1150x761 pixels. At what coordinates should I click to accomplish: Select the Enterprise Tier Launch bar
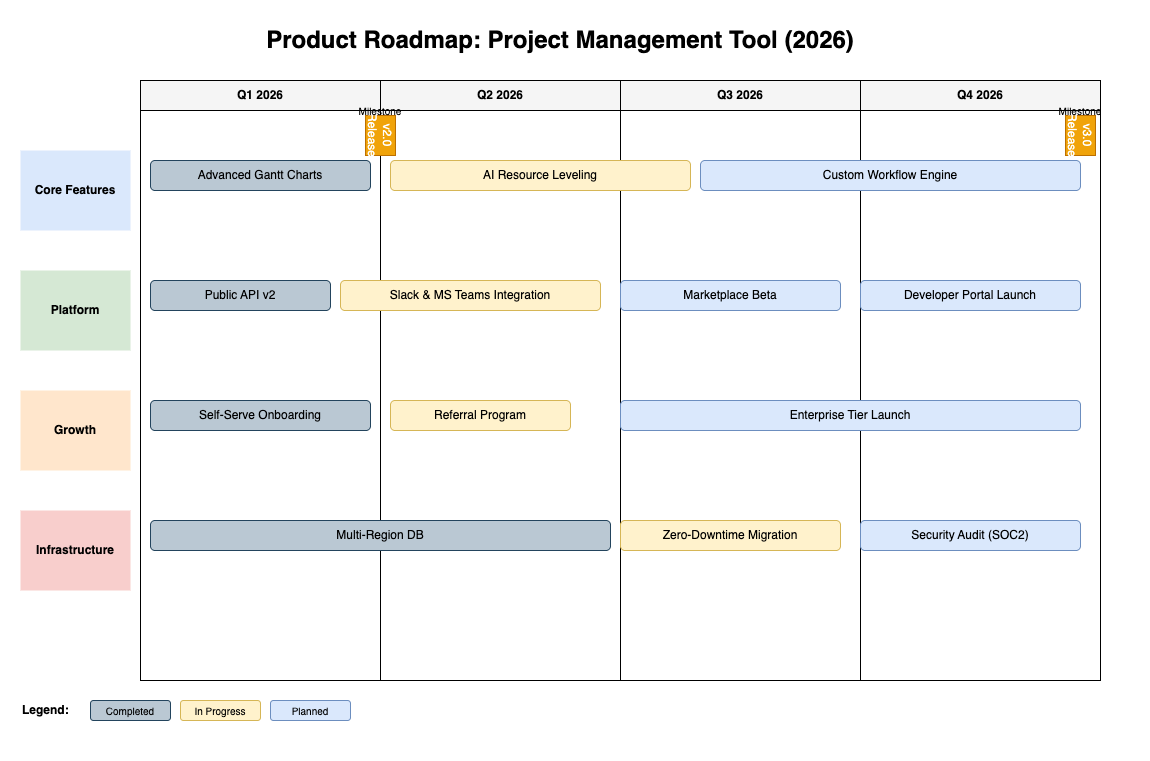tap(850, 415)
